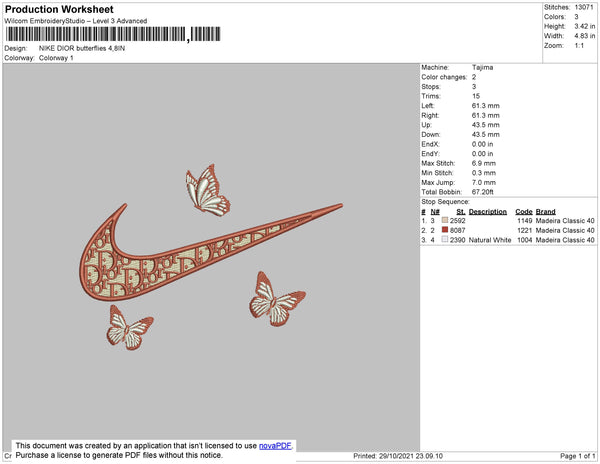
Task: Click the Max Jump value 7.0 mm
Action: pos(484,182)
